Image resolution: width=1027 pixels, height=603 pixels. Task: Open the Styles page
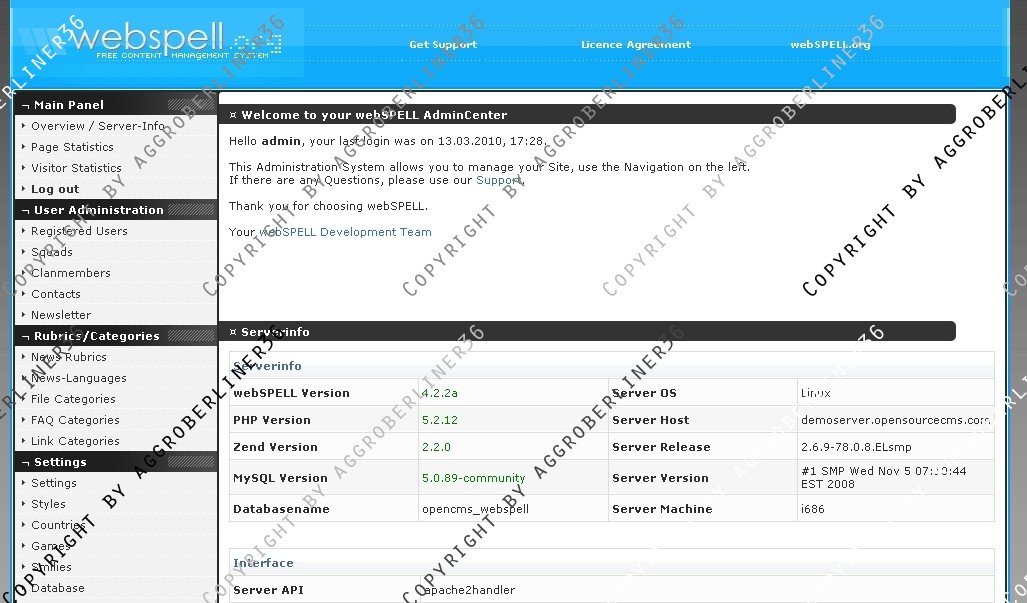point(48,503)
